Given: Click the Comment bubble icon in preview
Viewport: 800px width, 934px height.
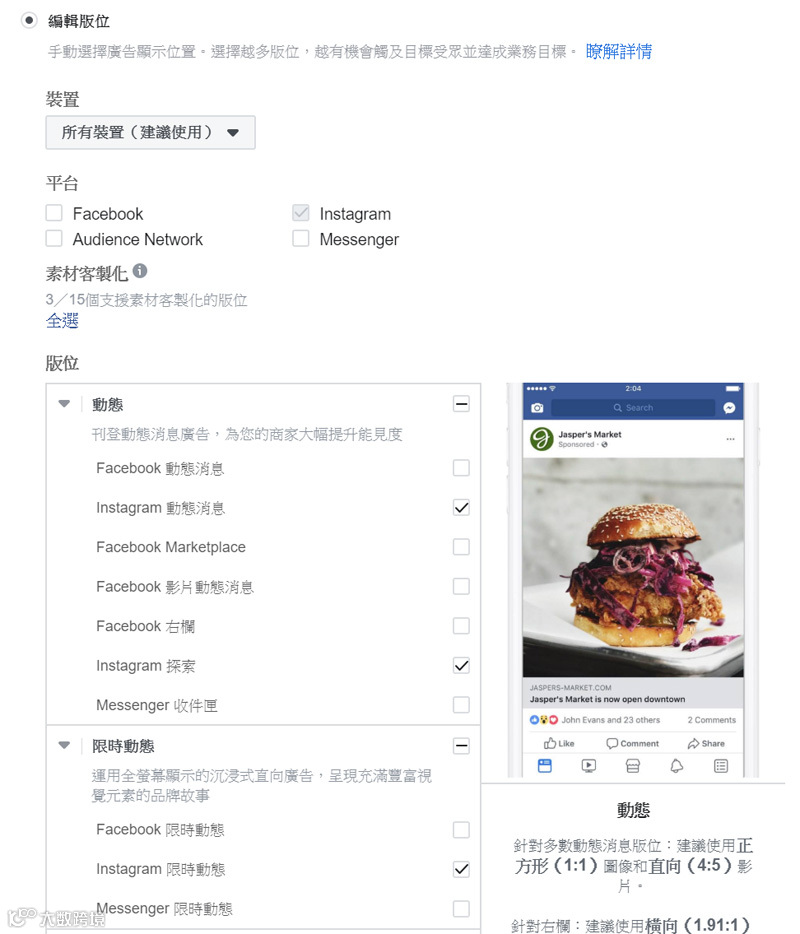Looking at the screenshot, I should coord(612,743).
